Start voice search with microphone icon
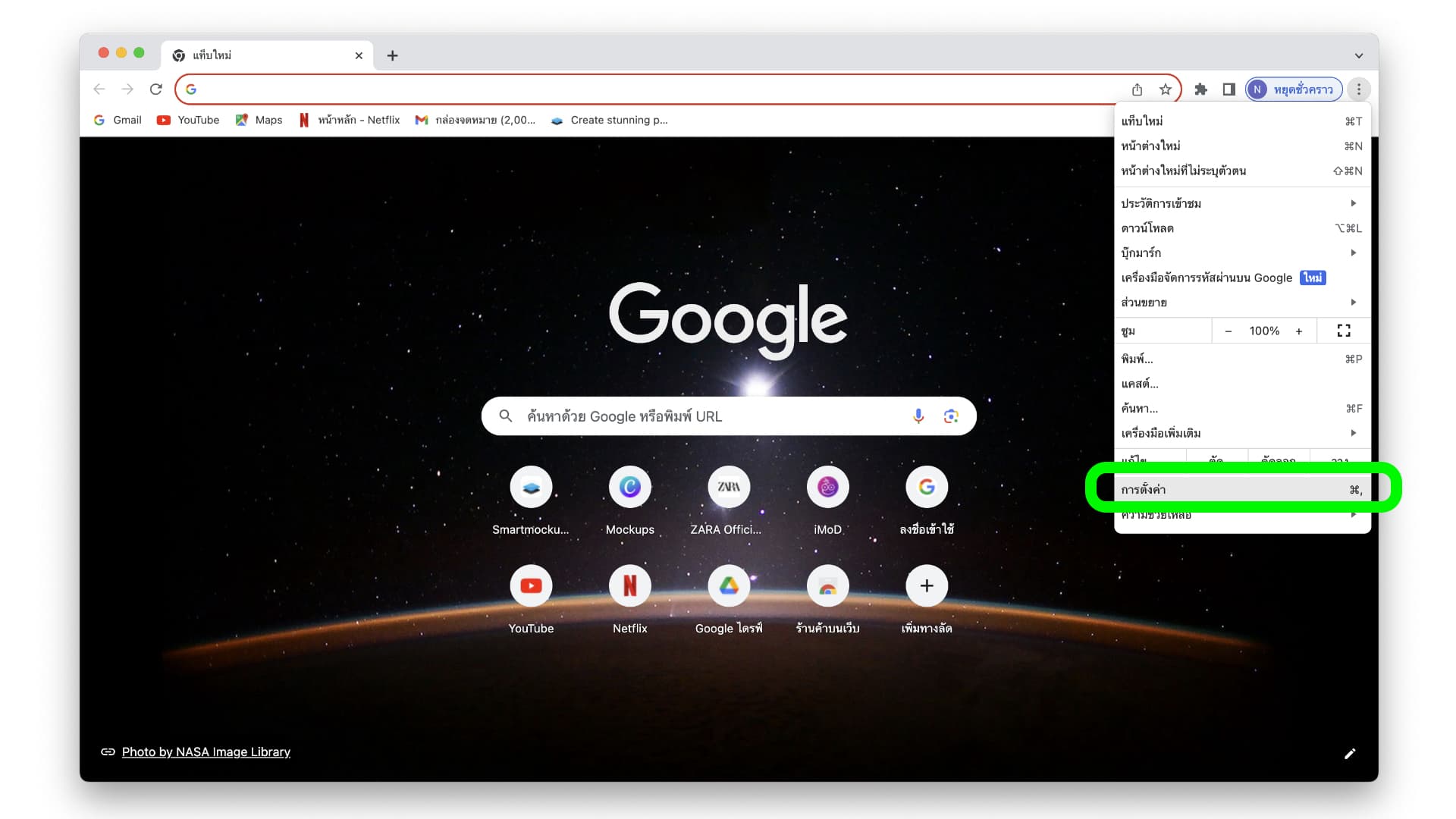The width and height of the screenshot is (1456, 819). (918, 416)
